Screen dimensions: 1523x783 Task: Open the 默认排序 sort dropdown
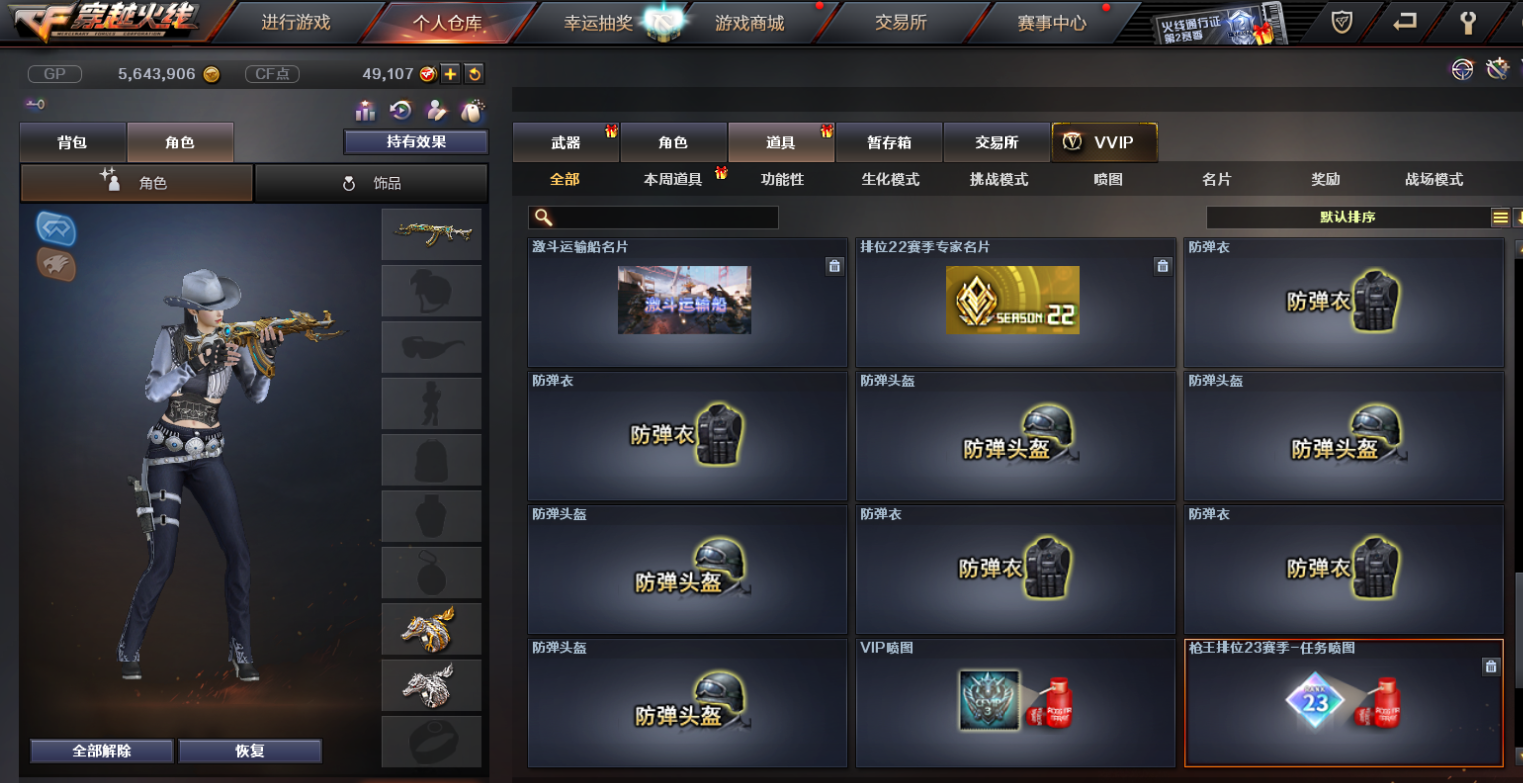point(1347,217)
